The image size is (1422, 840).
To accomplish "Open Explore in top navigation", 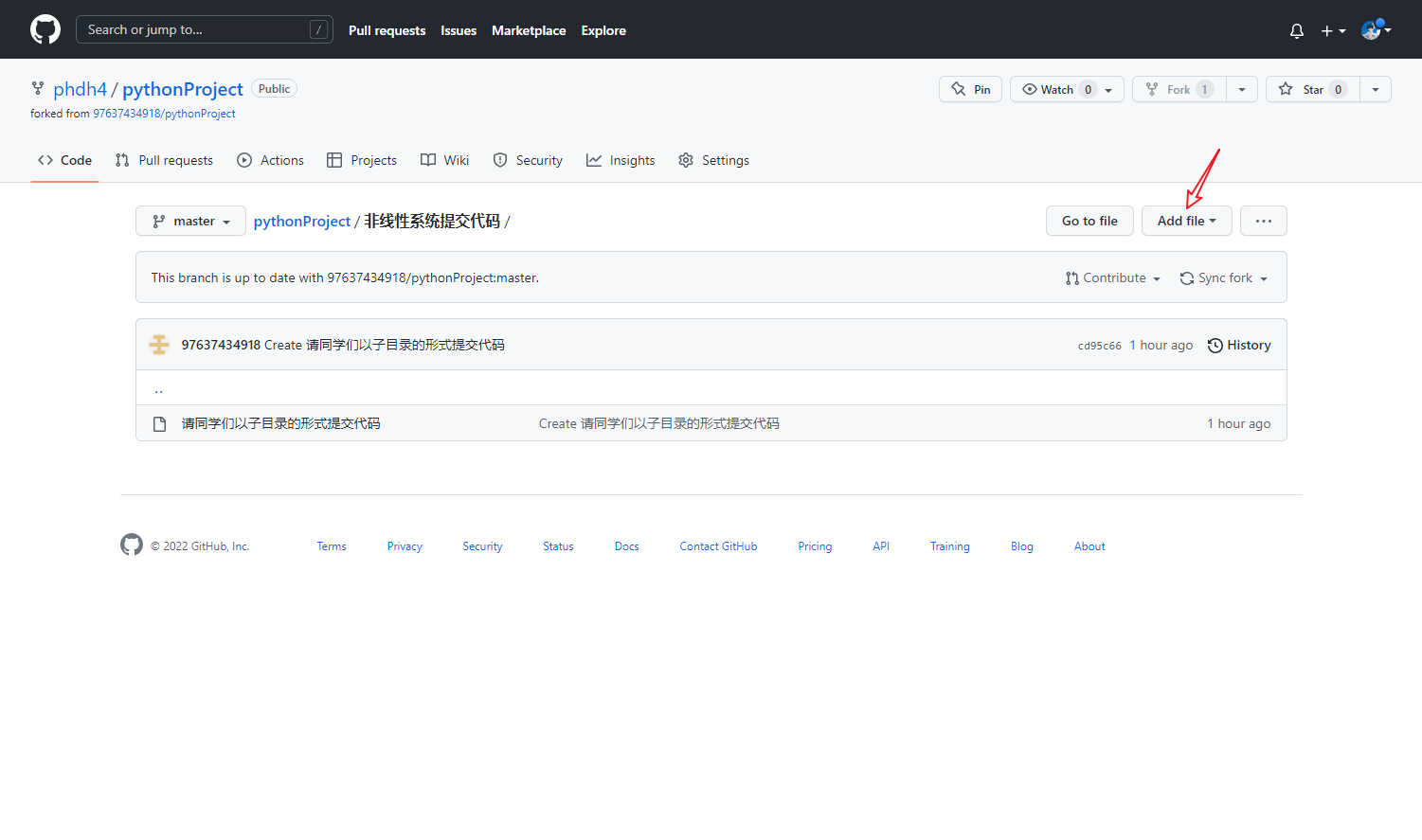I will tap(603, 30).
